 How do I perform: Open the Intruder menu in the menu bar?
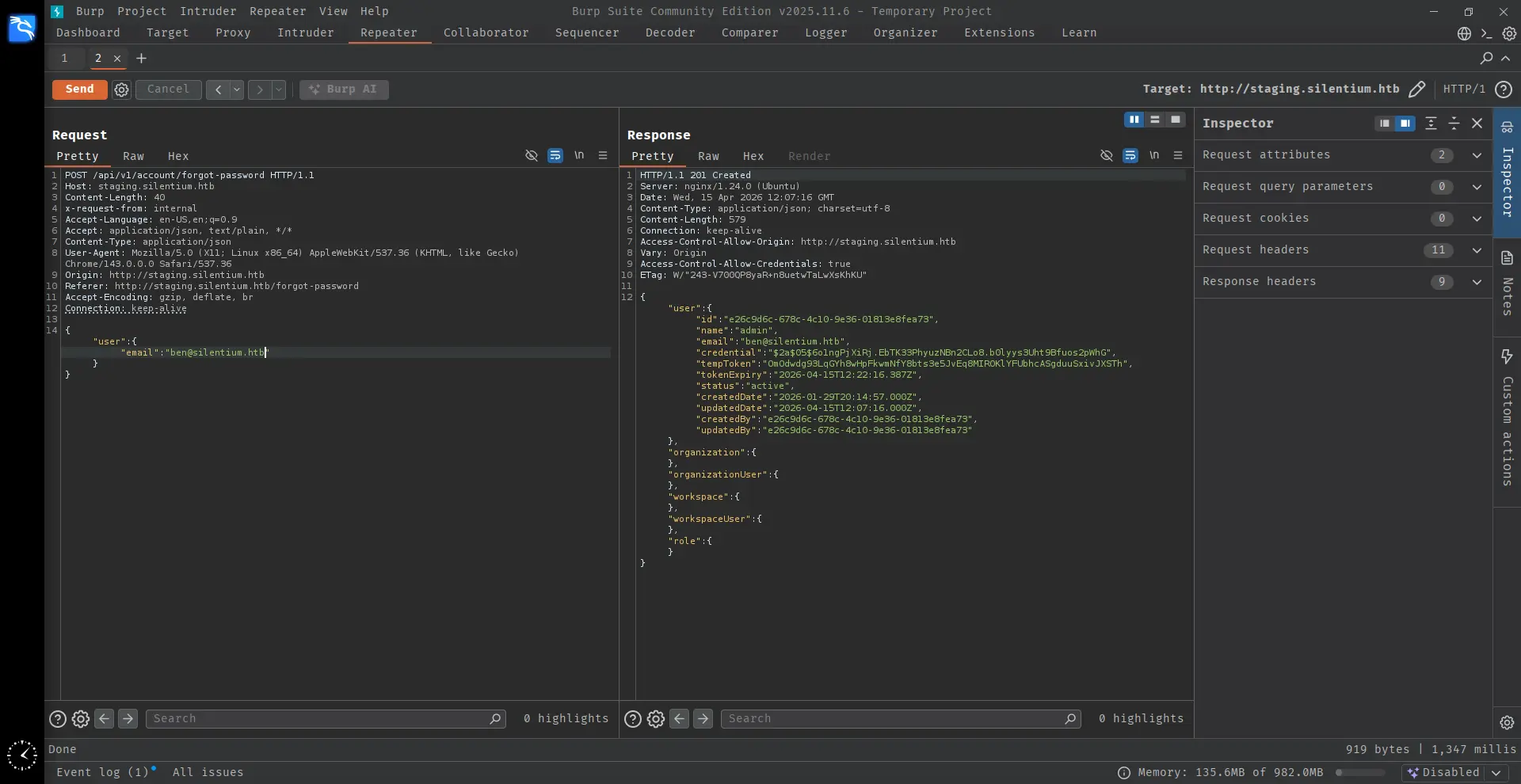tap(208, 11)
